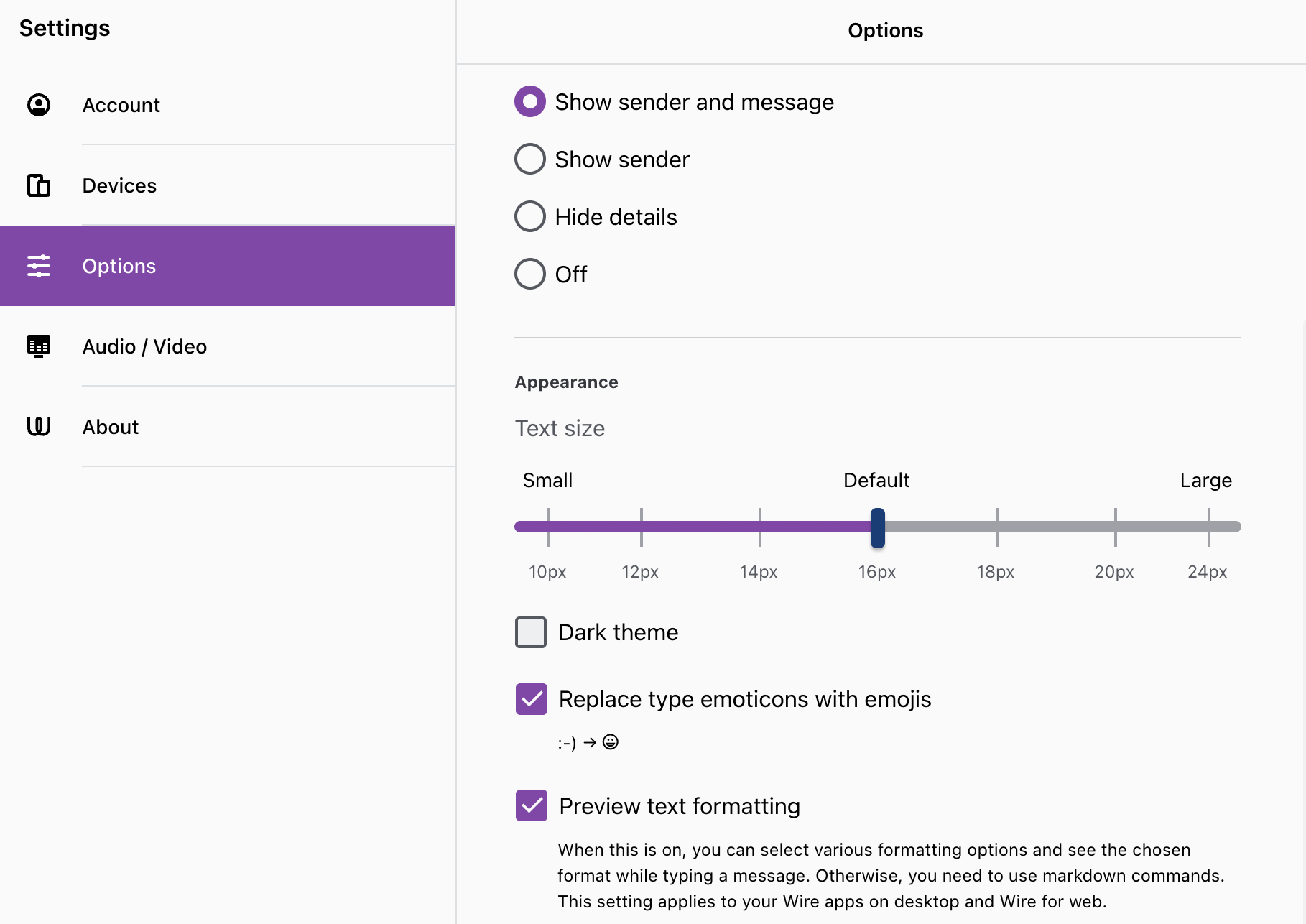
Task: Open the Devices settings section
Action: [119, 185]
